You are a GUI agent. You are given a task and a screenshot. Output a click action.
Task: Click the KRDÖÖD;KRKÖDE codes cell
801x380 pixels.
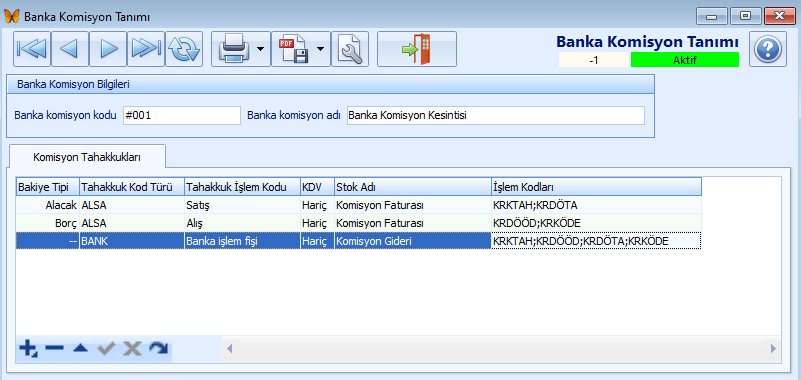click(x=596, y=223)
